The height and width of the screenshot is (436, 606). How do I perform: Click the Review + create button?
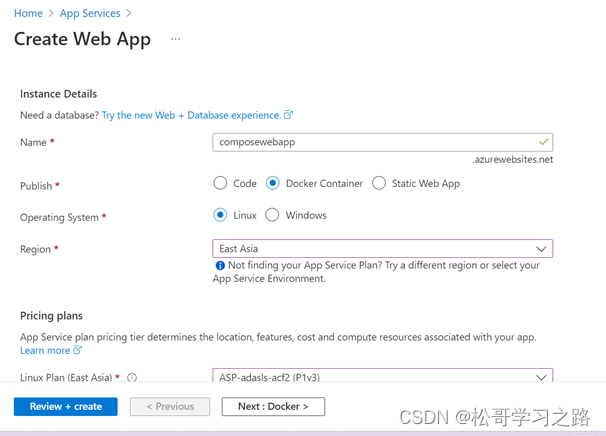click(x=66, y=407)
